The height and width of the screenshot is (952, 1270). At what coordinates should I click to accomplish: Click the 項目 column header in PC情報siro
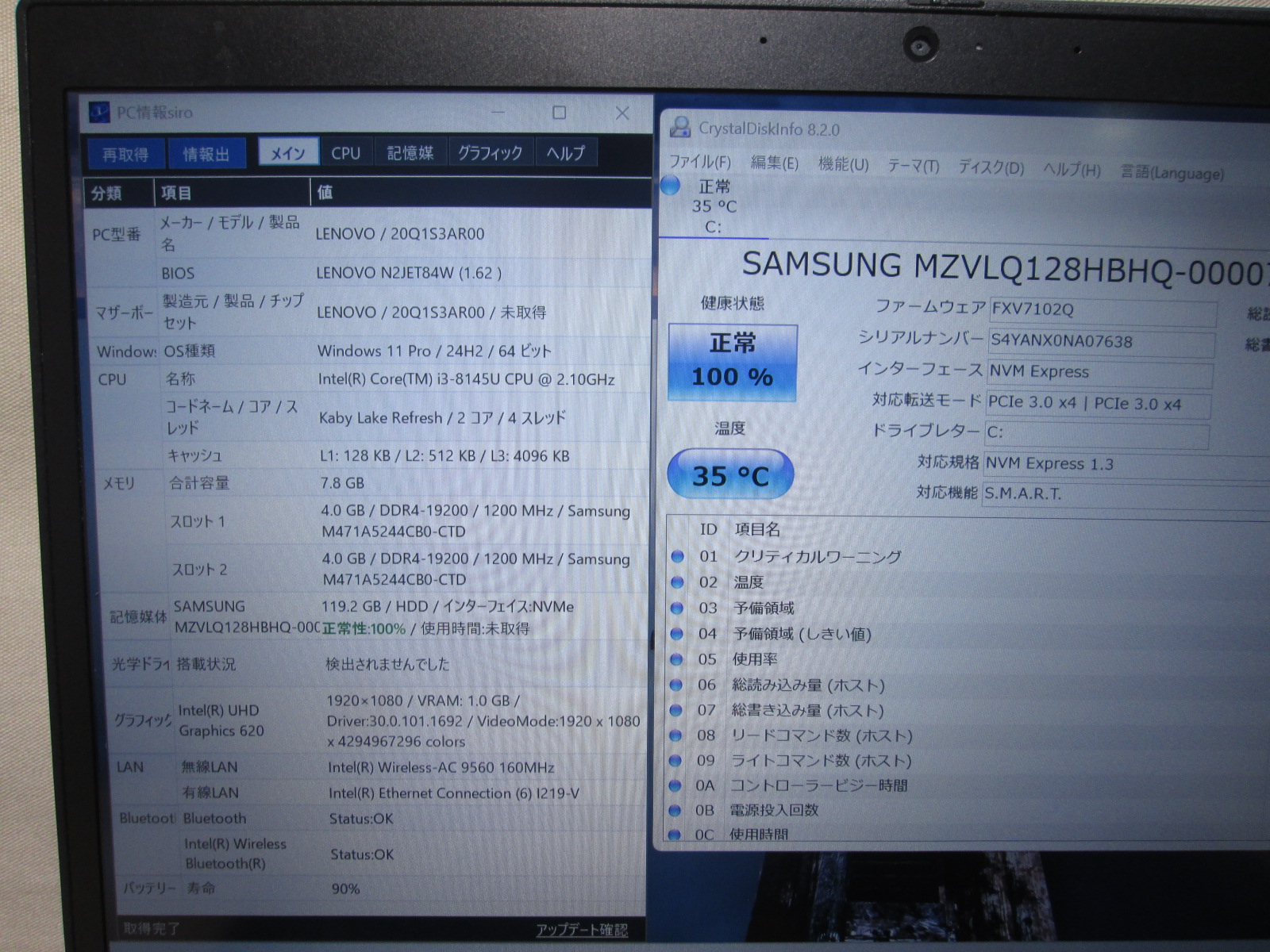pyautogui.click(x=232, y=193)
